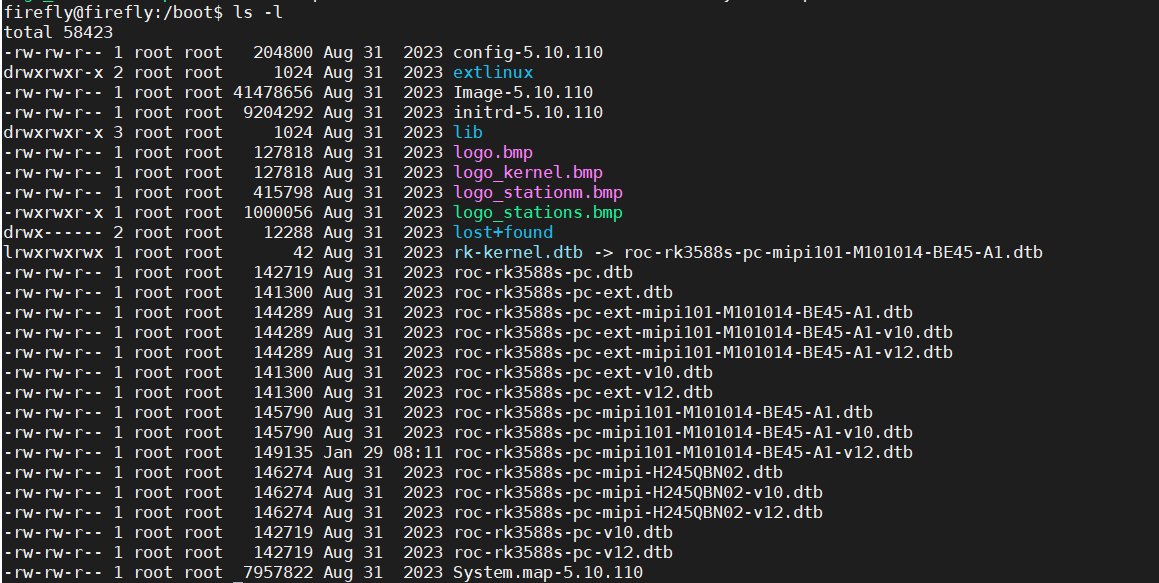The width and height of the screenshot is (1159, 583).
Task: Click the lost+found directory entry
Action: click(502, 233)
